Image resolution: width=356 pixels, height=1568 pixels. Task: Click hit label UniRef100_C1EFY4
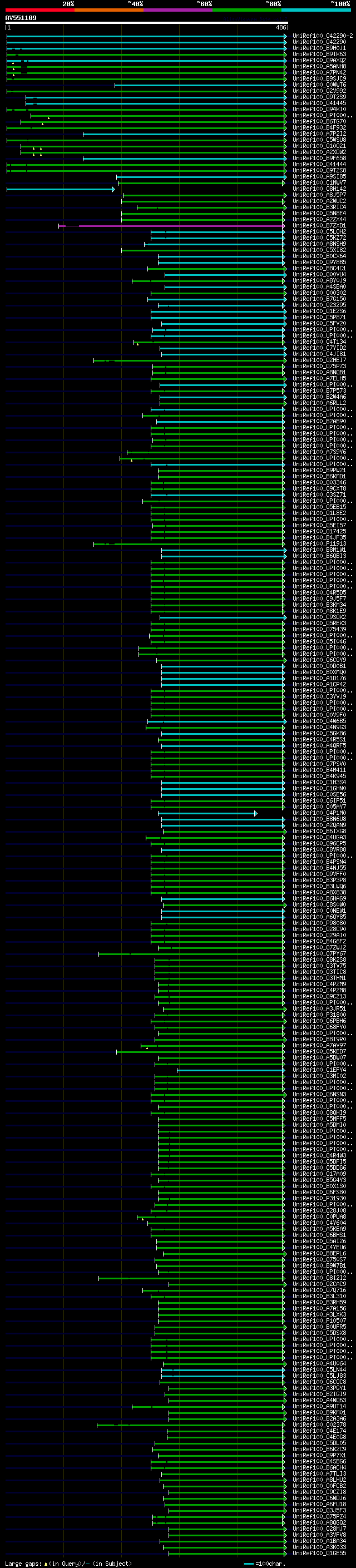[x=319, y=1070]
